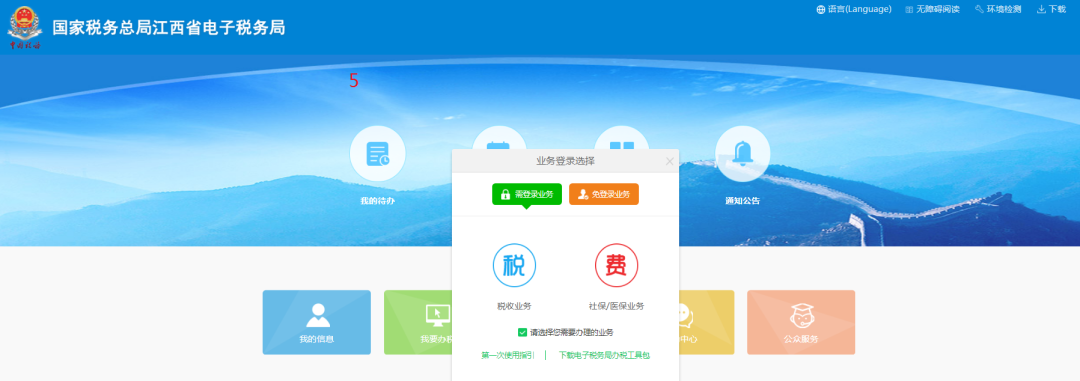Open 通知公告 bell icon

742,154
